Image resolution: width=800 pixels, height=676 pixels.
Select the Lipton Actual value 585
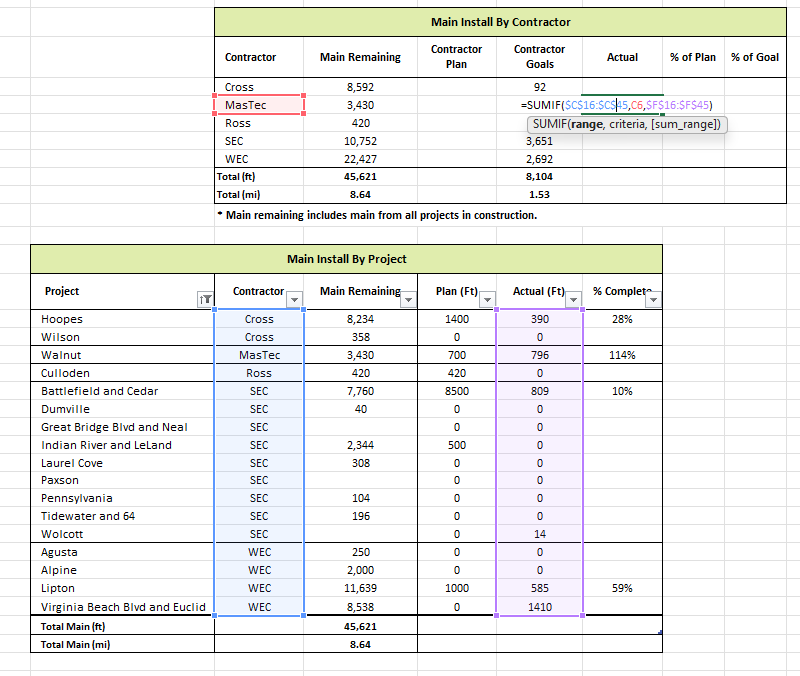point(539,588)
